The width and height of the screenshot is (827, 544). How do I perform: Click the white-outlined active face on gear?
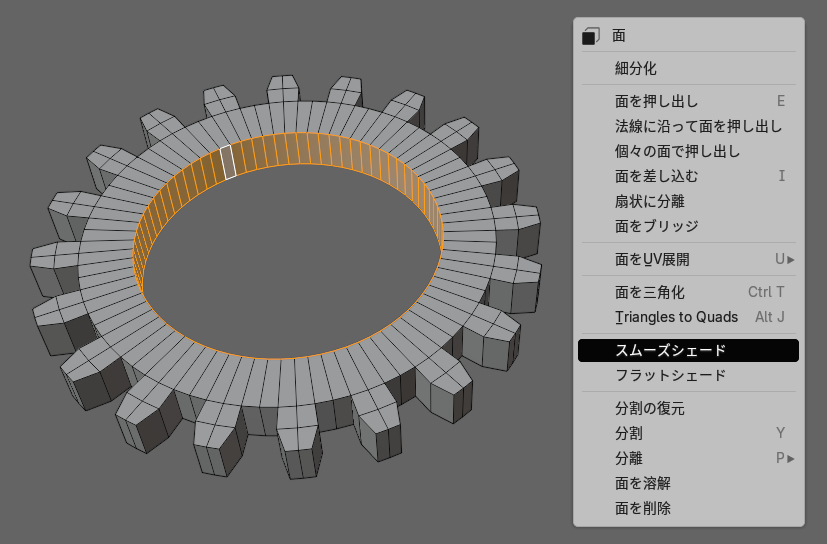(228, 162)
